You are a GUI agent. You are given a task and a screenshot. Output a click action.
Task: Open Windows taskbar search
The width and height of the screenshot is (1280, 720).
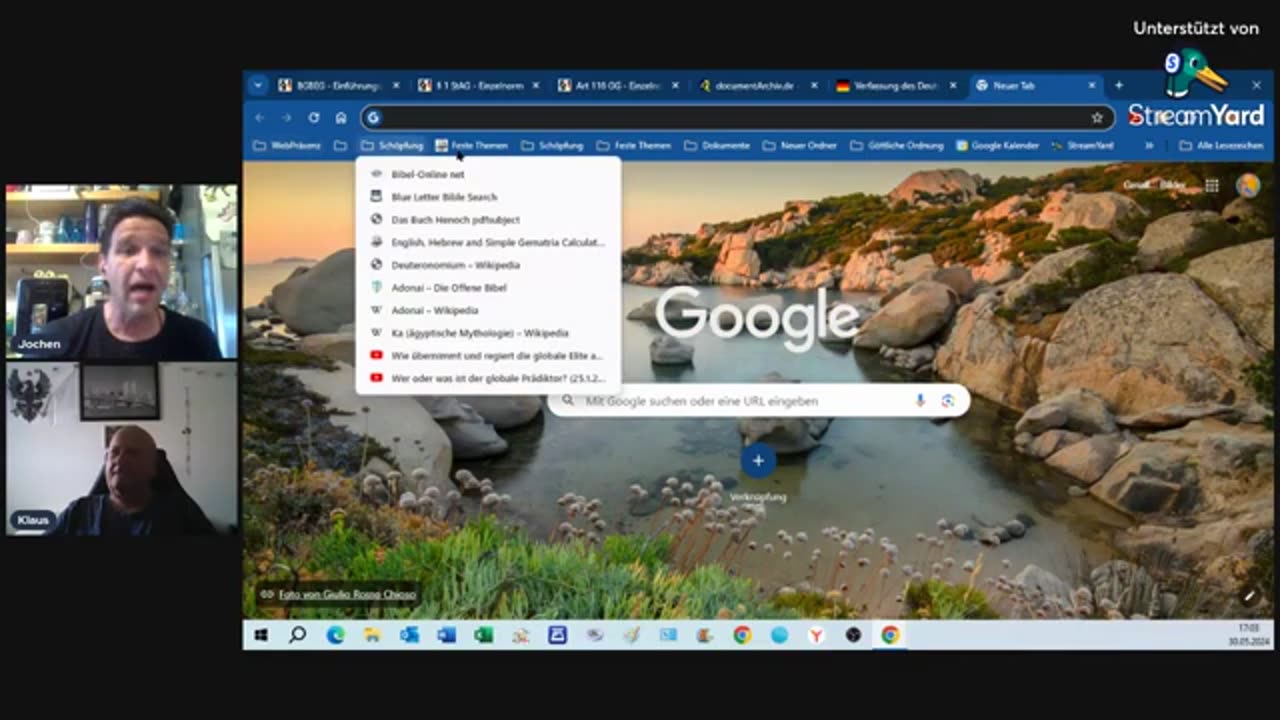(x=297, y=635)
